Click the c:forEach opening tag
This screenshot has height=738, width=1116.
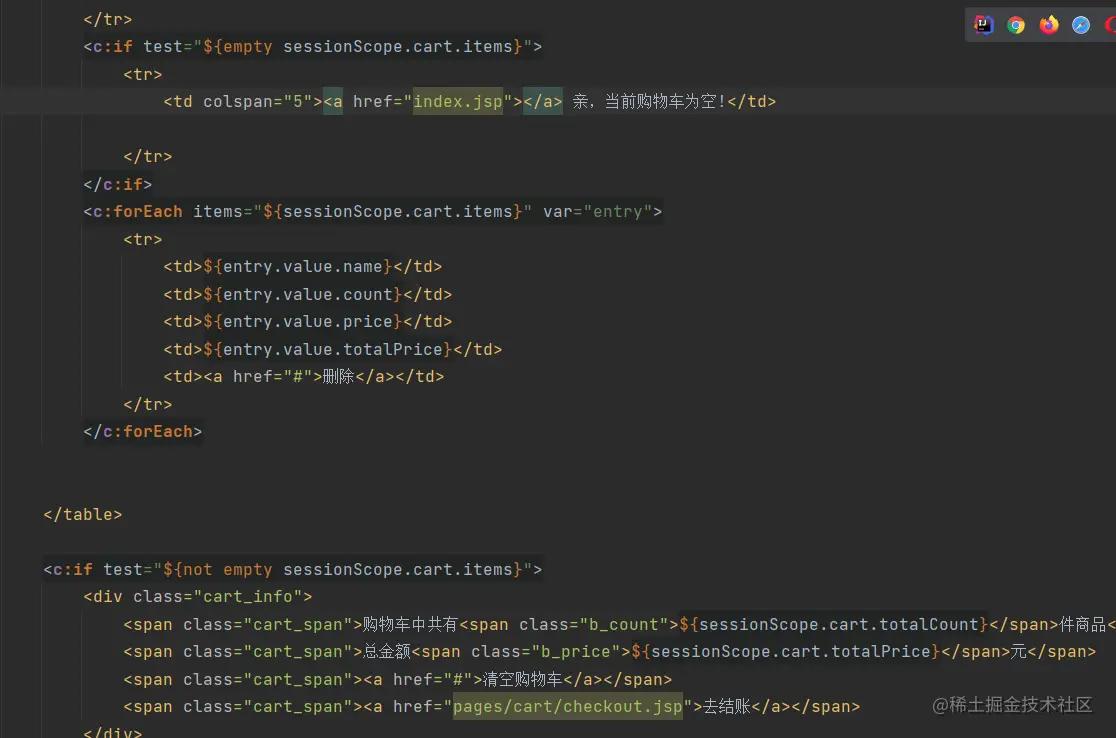click(x=372, y=212)
